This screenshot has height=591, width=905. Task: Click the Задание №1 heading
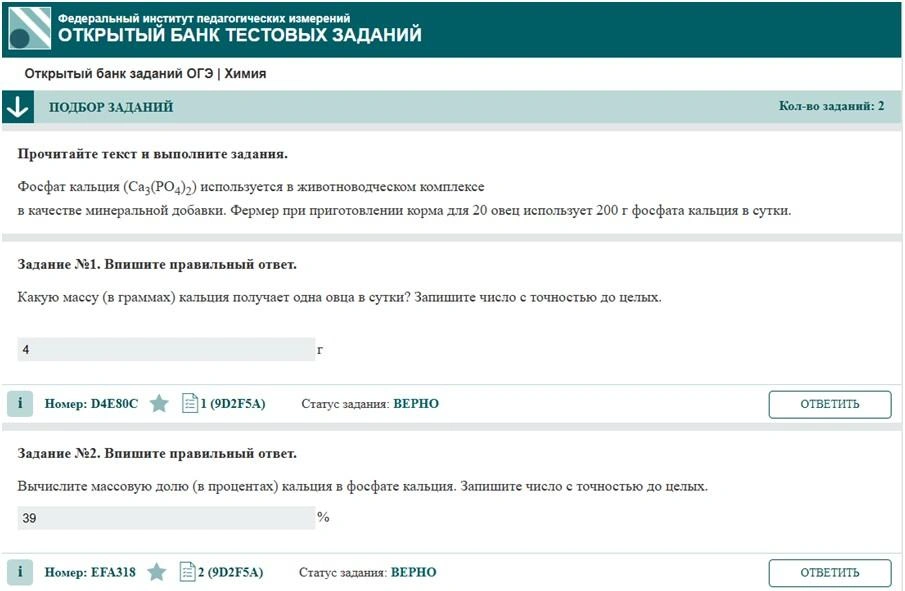point(157,264)
